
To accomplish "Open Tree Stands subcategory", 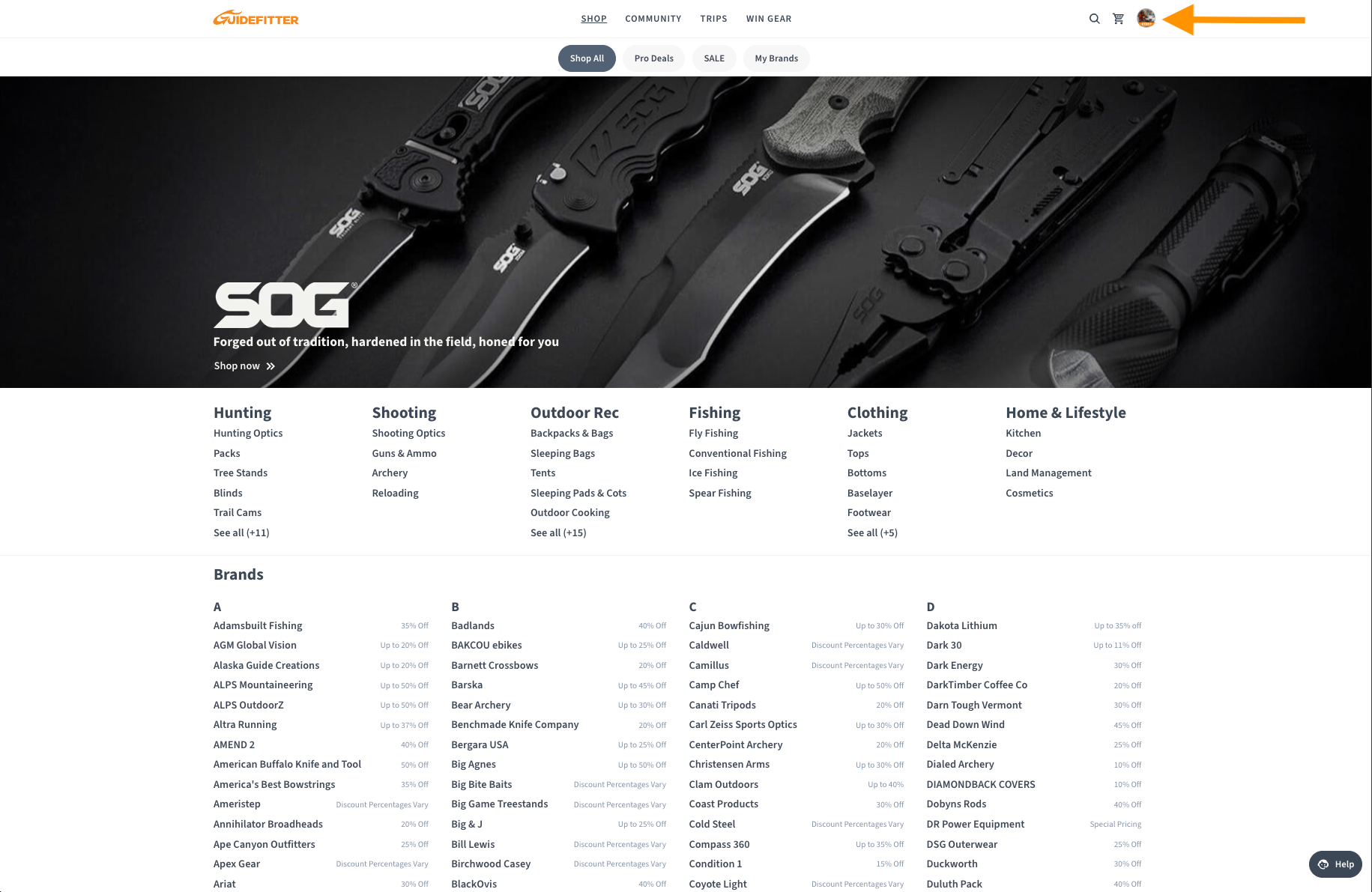I will pos(241,473).
